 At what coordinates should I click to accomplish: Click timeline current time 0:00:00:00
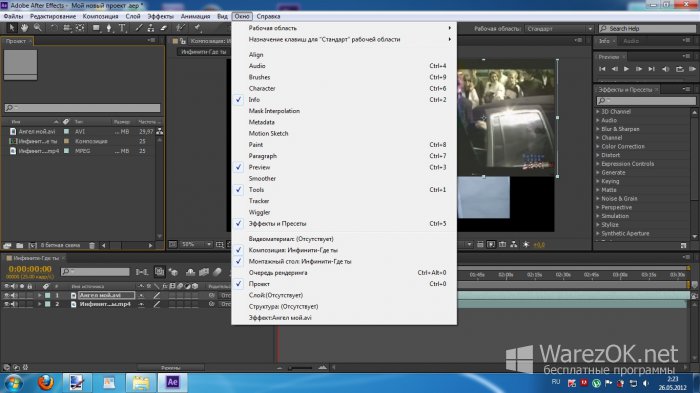[30, 269]
